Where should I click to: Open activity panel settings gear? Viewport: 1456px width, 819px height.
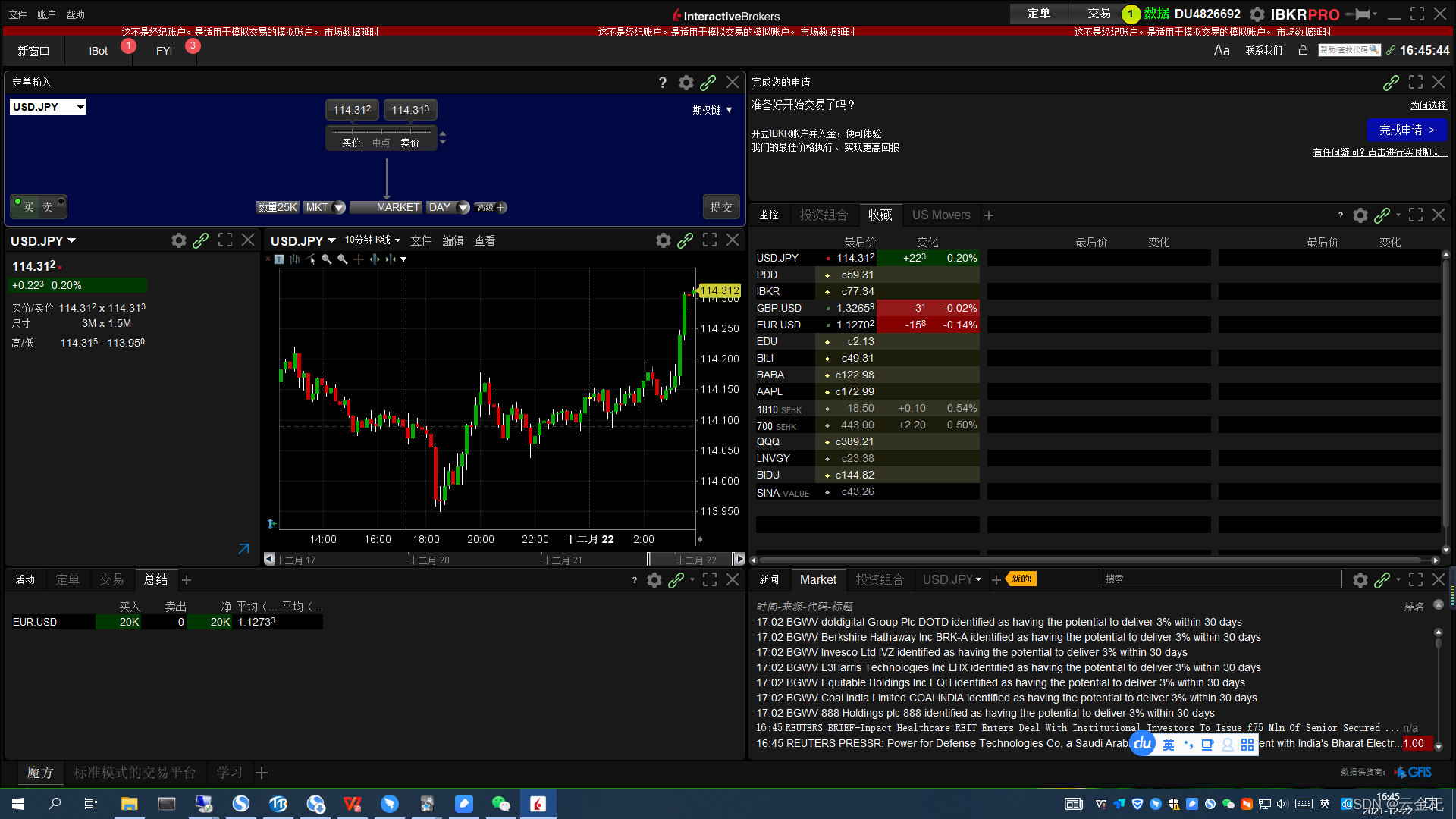(x=654, y=580)
